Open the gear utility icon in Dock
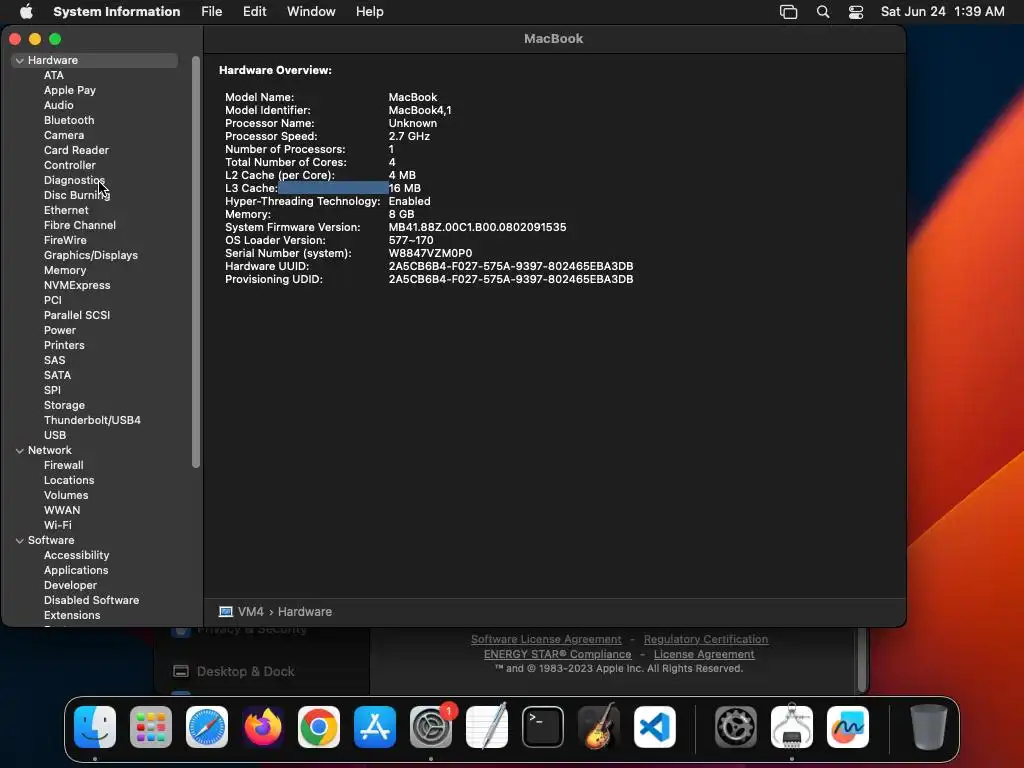Image resolution: width=1024 pixels, height=768 pixels. [x=736, y=727]
